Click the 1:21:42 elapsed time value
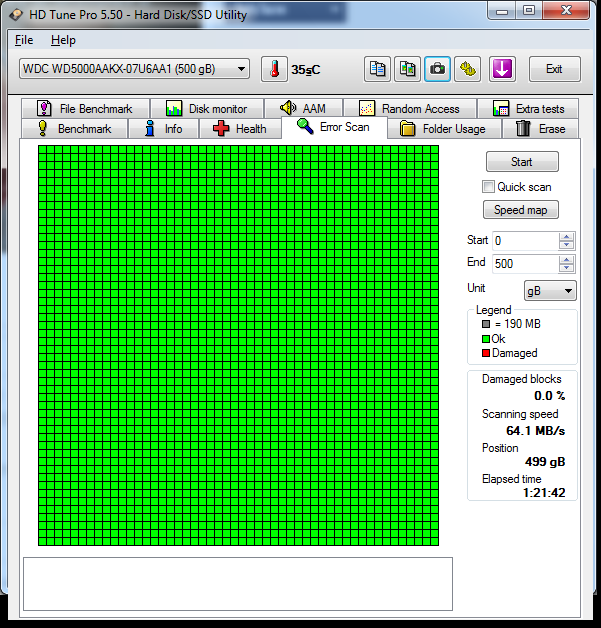 click(544, 492)
